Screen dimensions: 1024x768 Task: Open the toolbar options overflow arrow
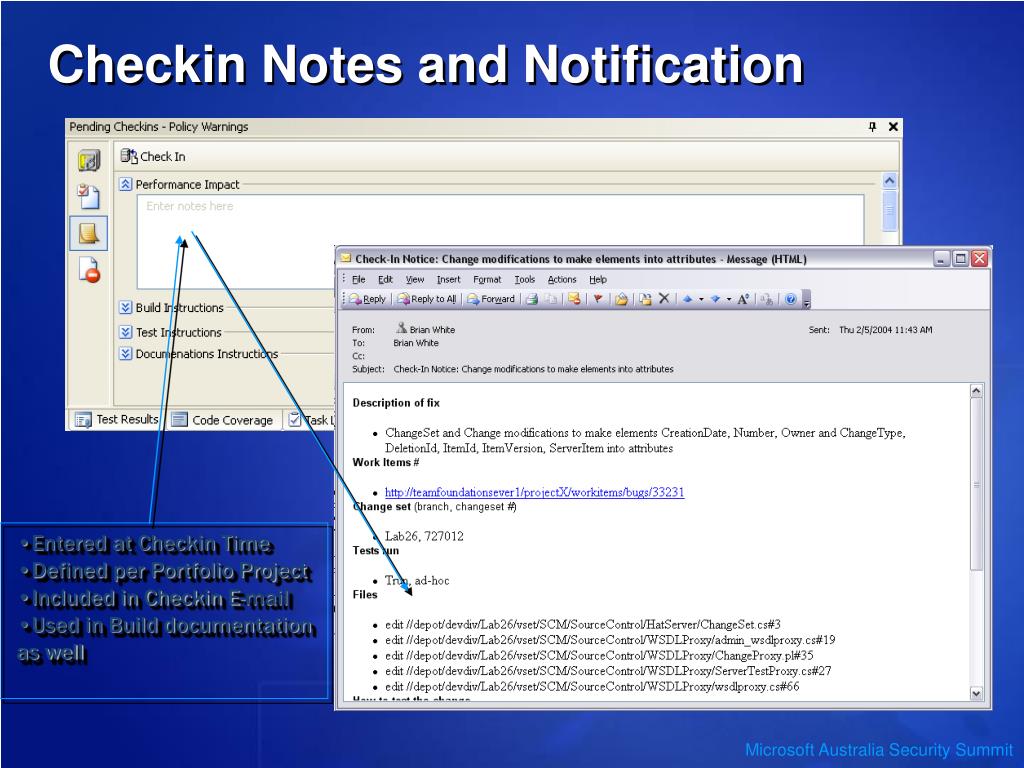[x=807, y=300]
